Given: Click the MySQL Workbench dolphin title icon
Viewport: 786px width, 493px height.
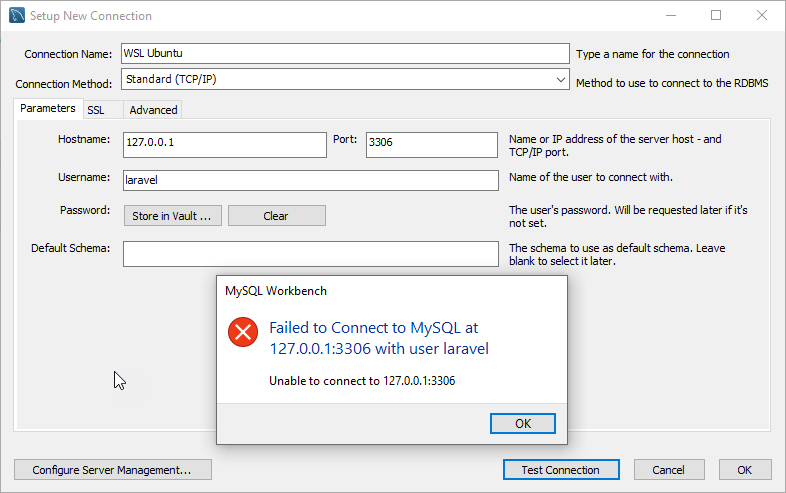Looking at the screenshot, I should click(x=16, y=16).
